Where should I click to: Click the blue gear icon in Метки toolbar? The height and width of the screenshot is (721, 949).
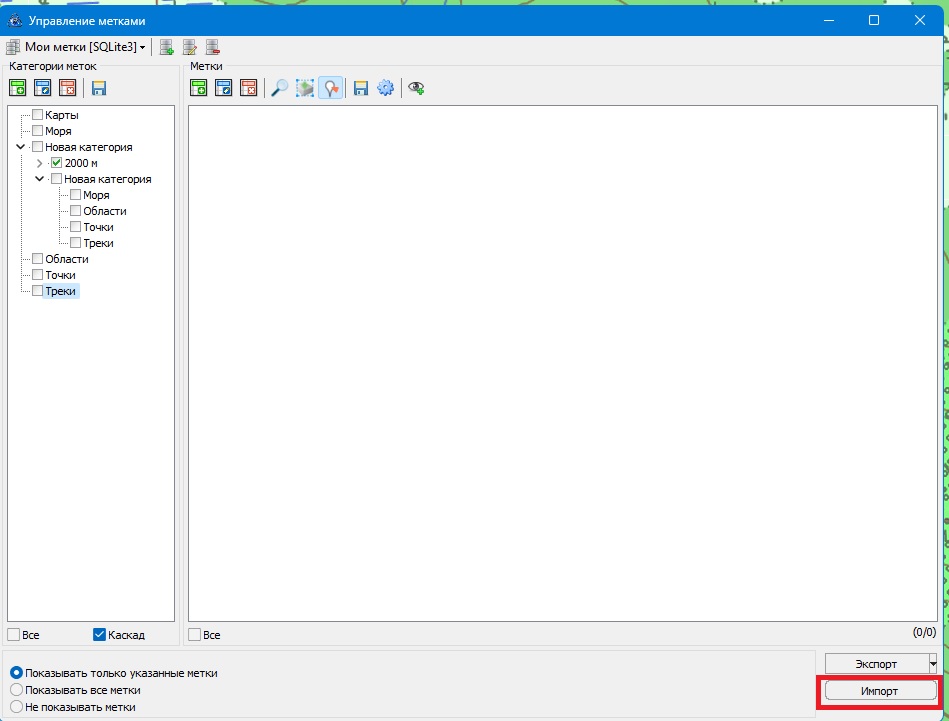coord(385,88)
